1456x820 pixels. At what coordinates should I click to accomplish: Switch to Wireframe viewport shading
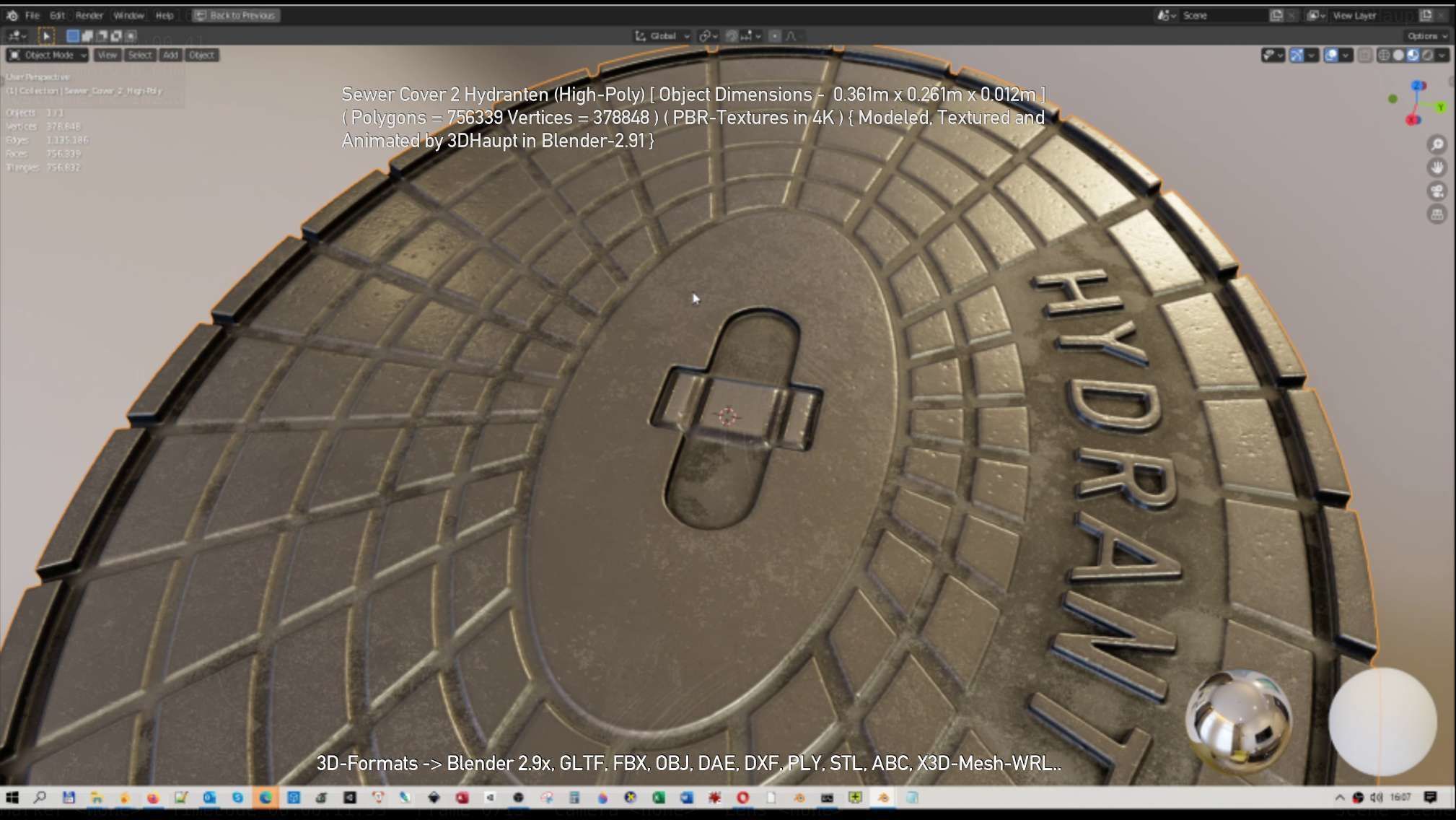point(1384,55)
